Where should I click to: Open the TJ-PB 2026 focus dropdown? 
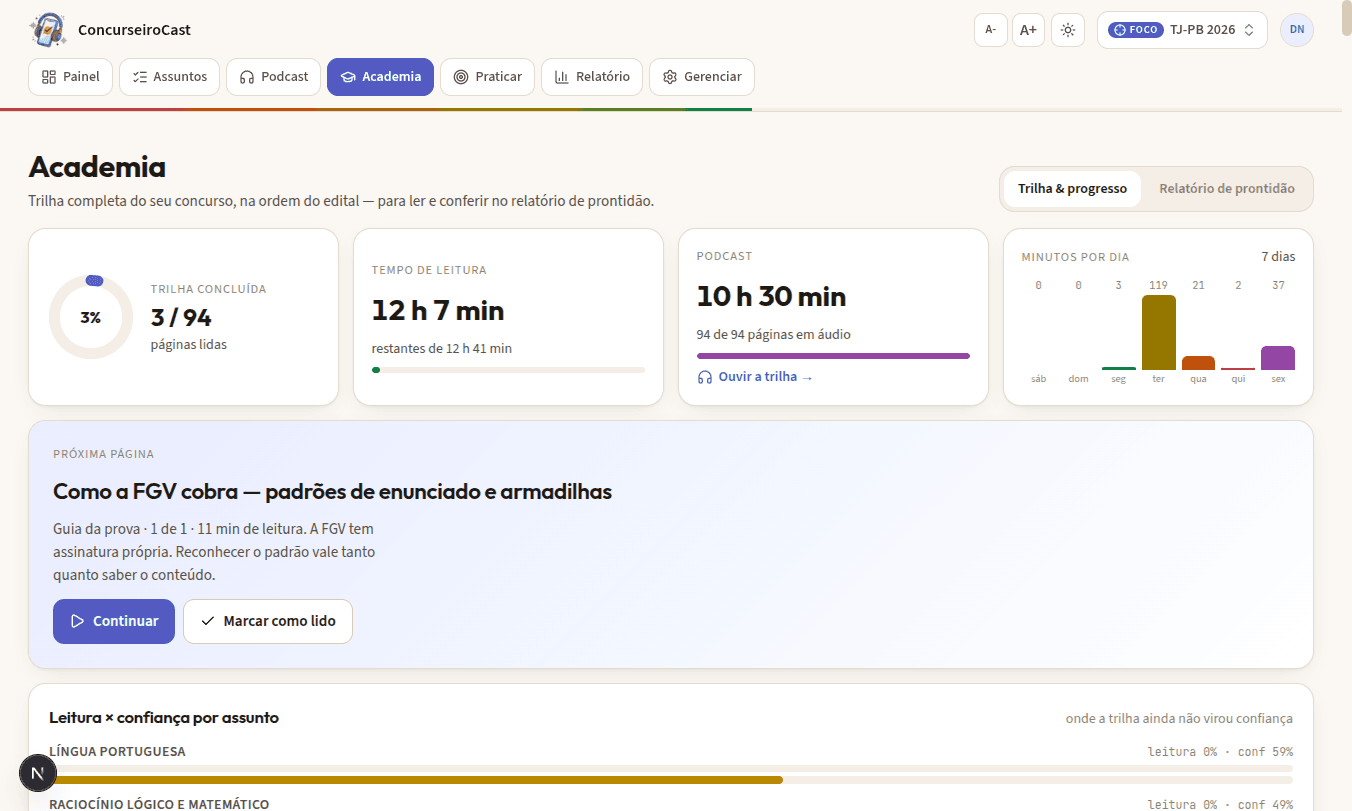coord(1182,30)
